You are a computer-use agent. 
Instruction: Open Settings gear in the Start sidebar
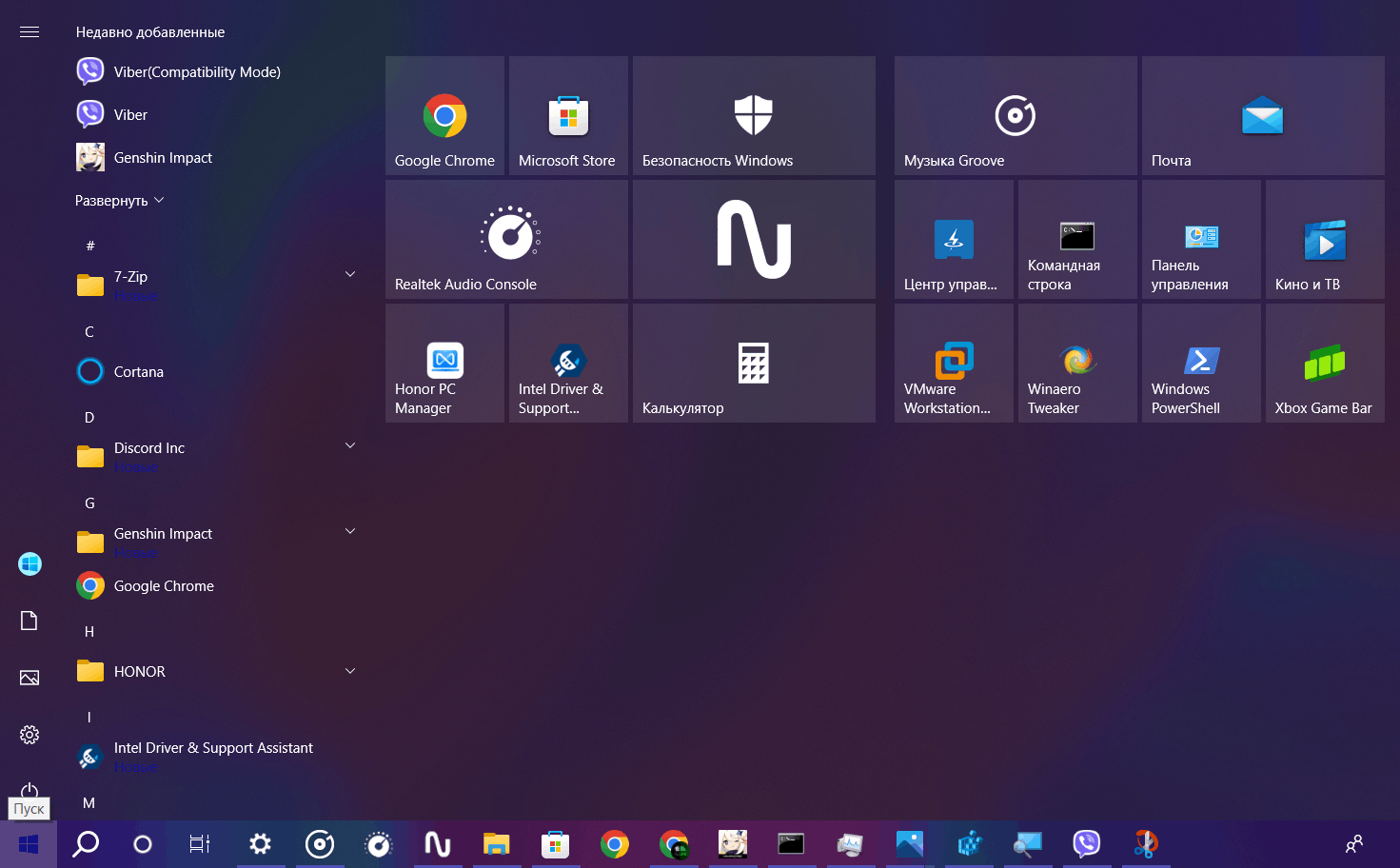[30, 735]
